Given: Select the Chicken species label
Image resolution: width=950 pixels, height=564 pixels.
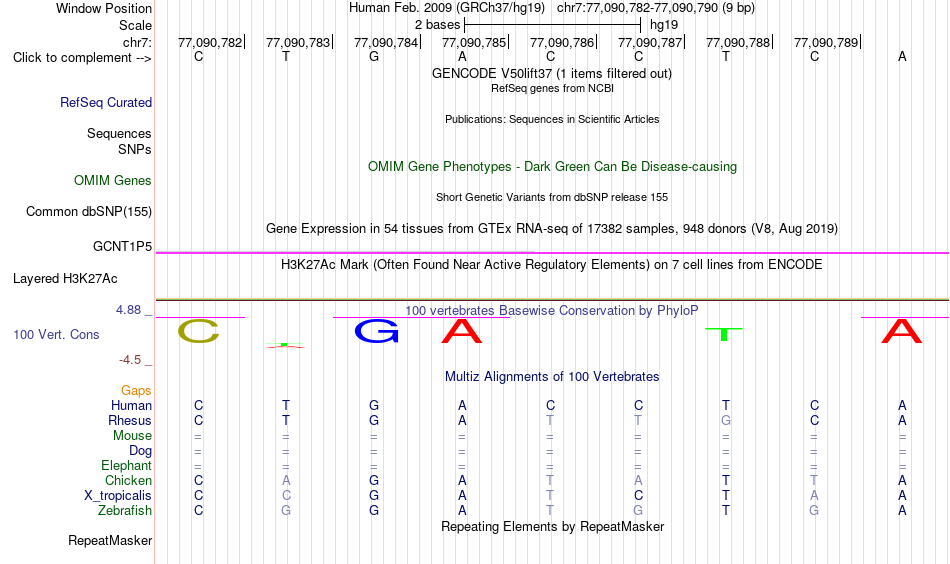Looking at the screenshot, I should click(128, 480).
